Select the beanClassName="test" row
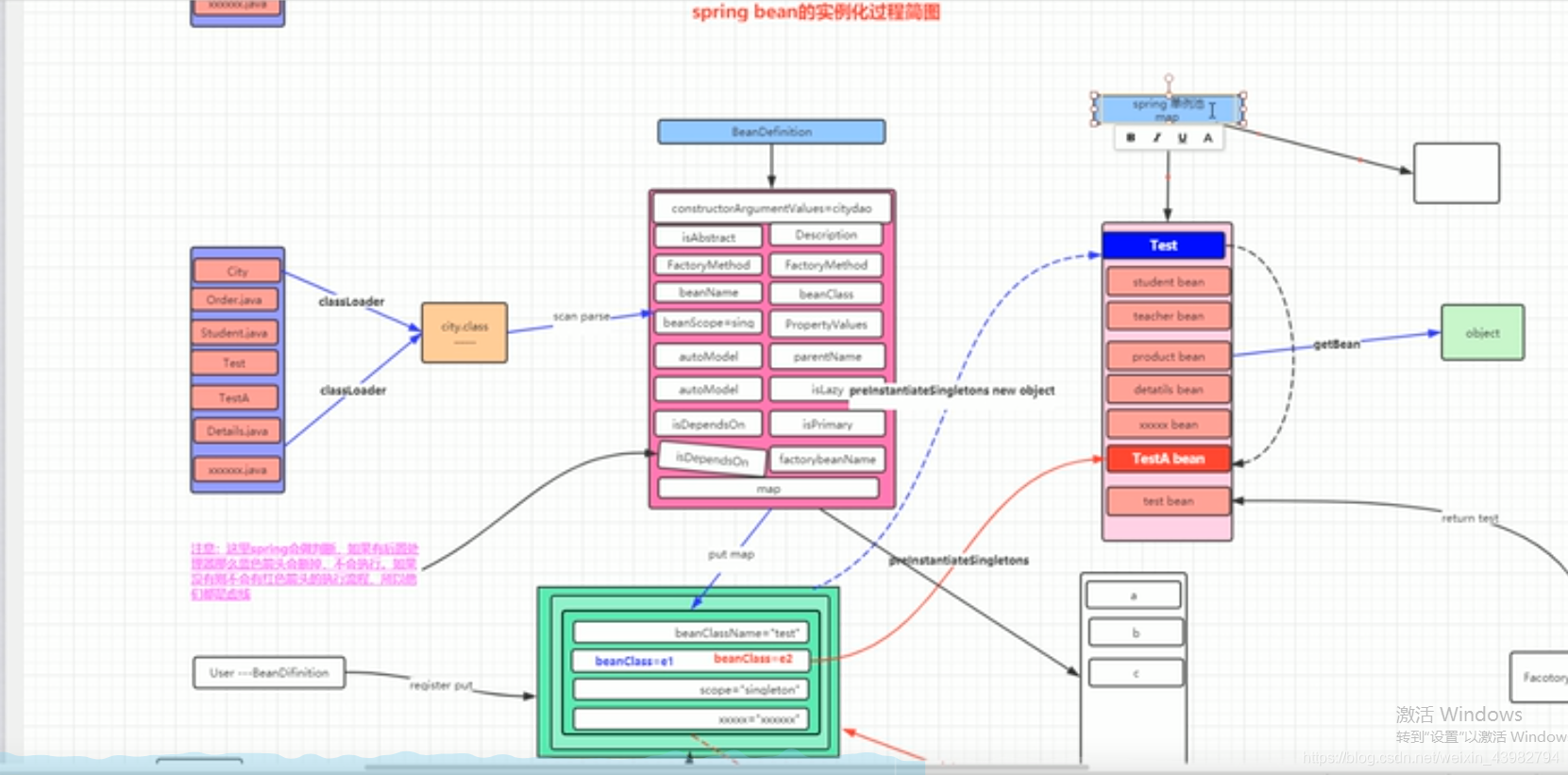1568x775 pixels. point(691,632)
